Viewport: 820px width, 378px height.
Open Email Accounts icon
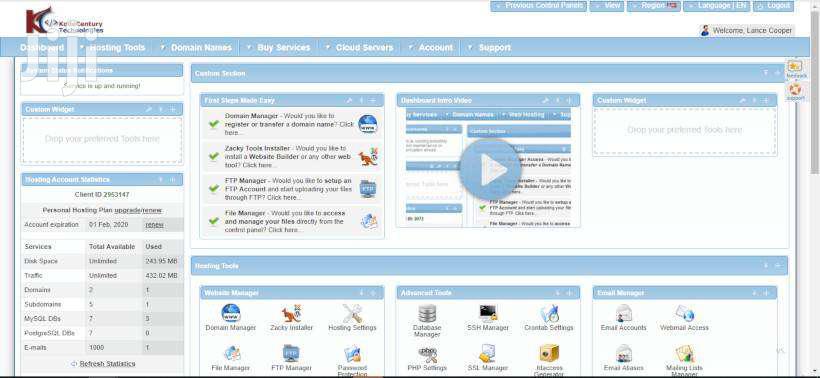click(624, 313)
